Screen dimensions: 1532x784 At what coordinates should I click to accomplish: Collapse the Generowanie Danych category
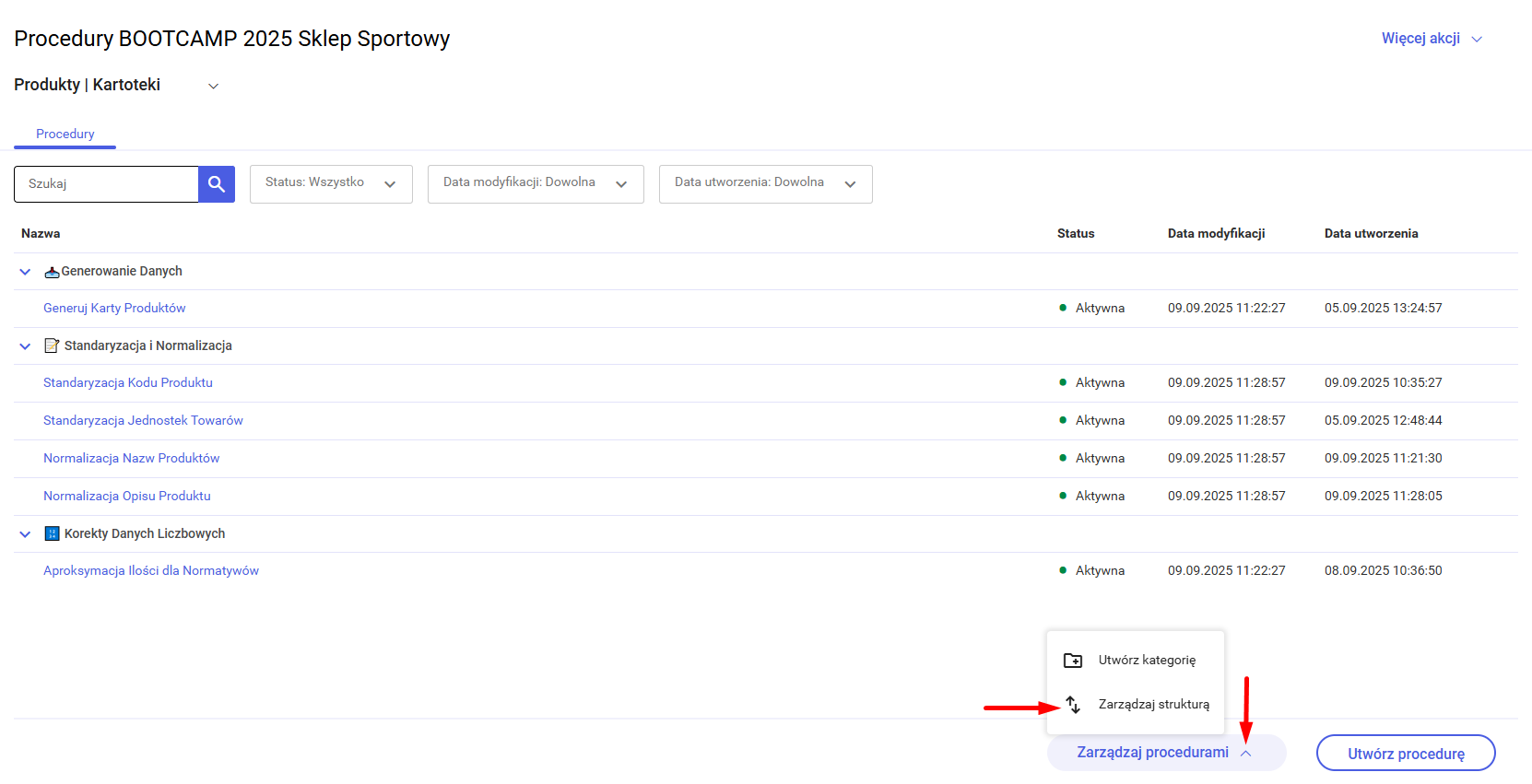click(x=26, y=272)
